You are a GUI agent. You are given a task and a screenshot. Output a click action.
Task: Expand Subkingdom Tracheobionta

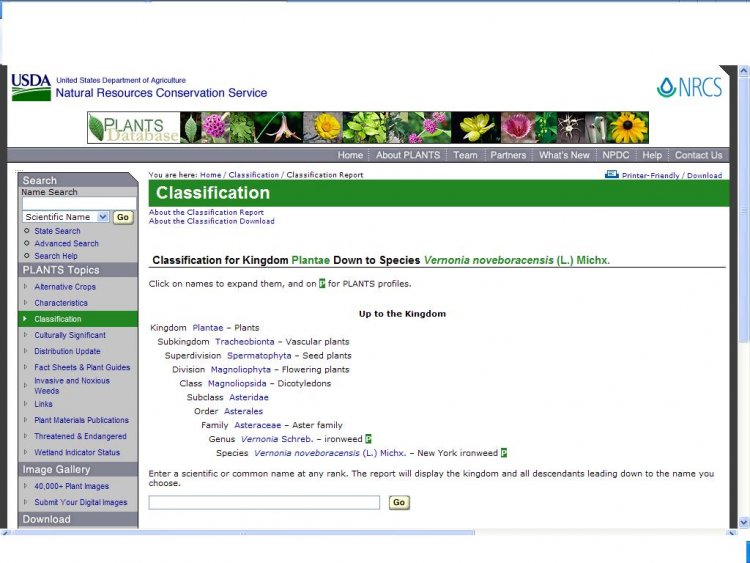point(244,342)
